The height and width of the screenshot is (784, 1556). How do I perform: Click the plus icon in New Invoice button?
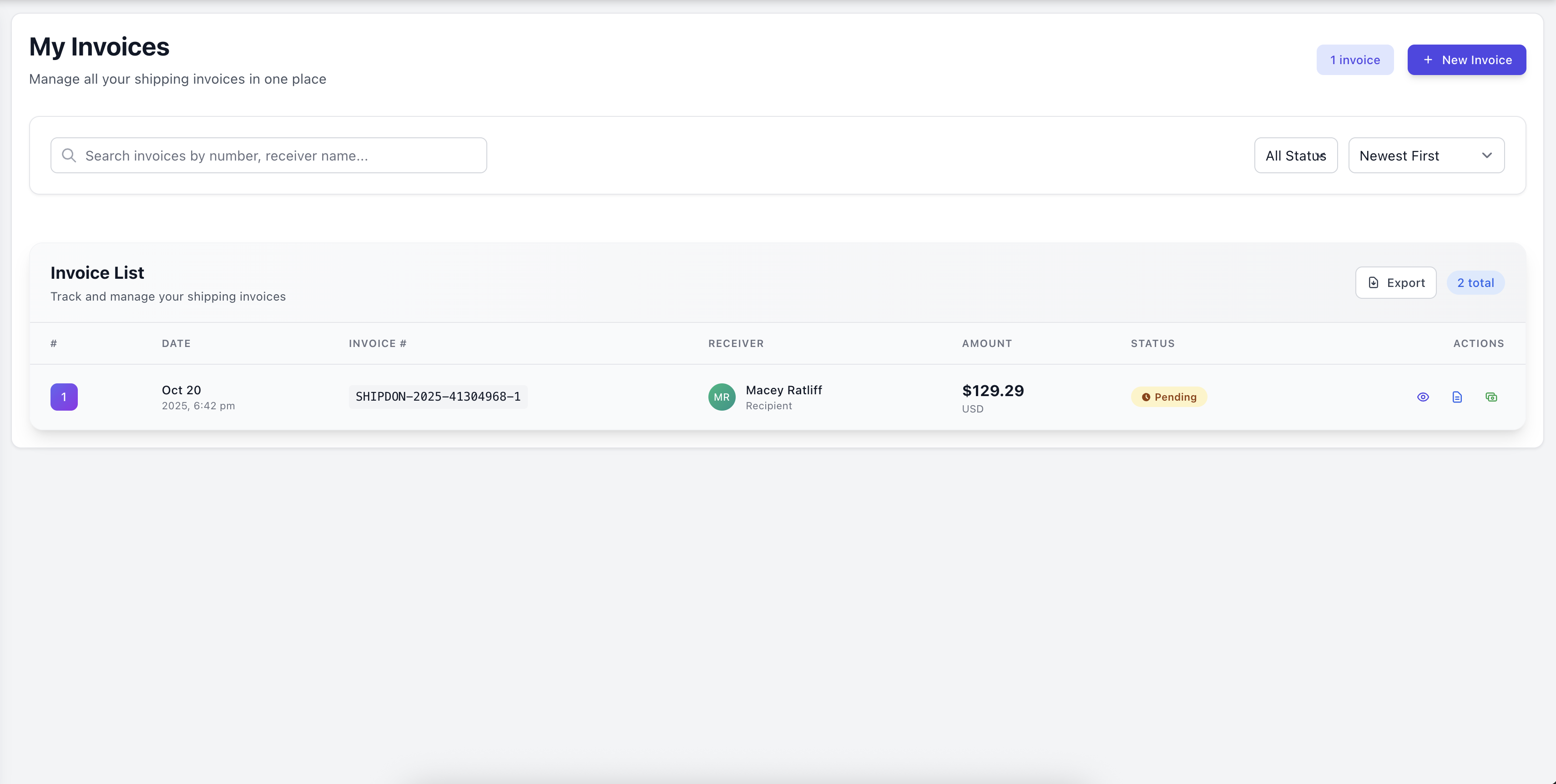point(1429,60)
